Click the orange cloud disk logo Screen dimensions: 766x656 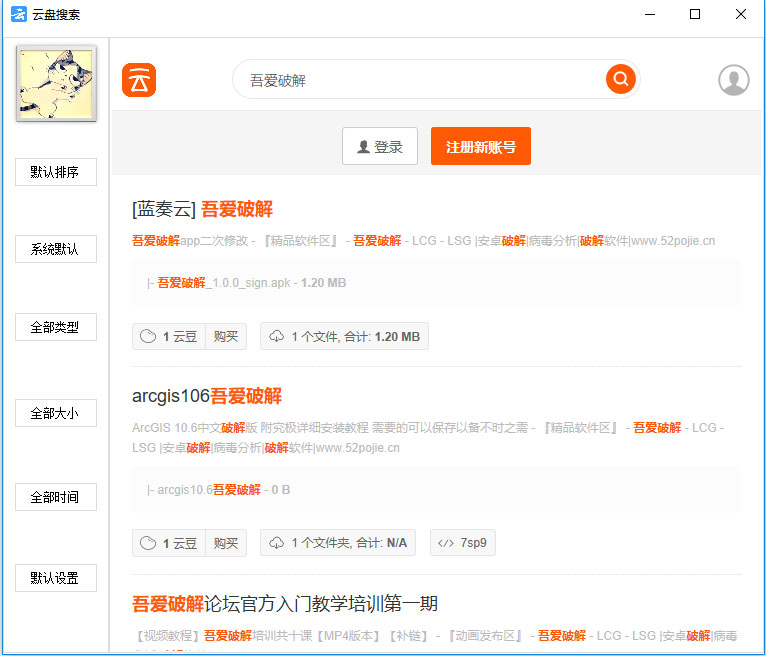(139, 80)
